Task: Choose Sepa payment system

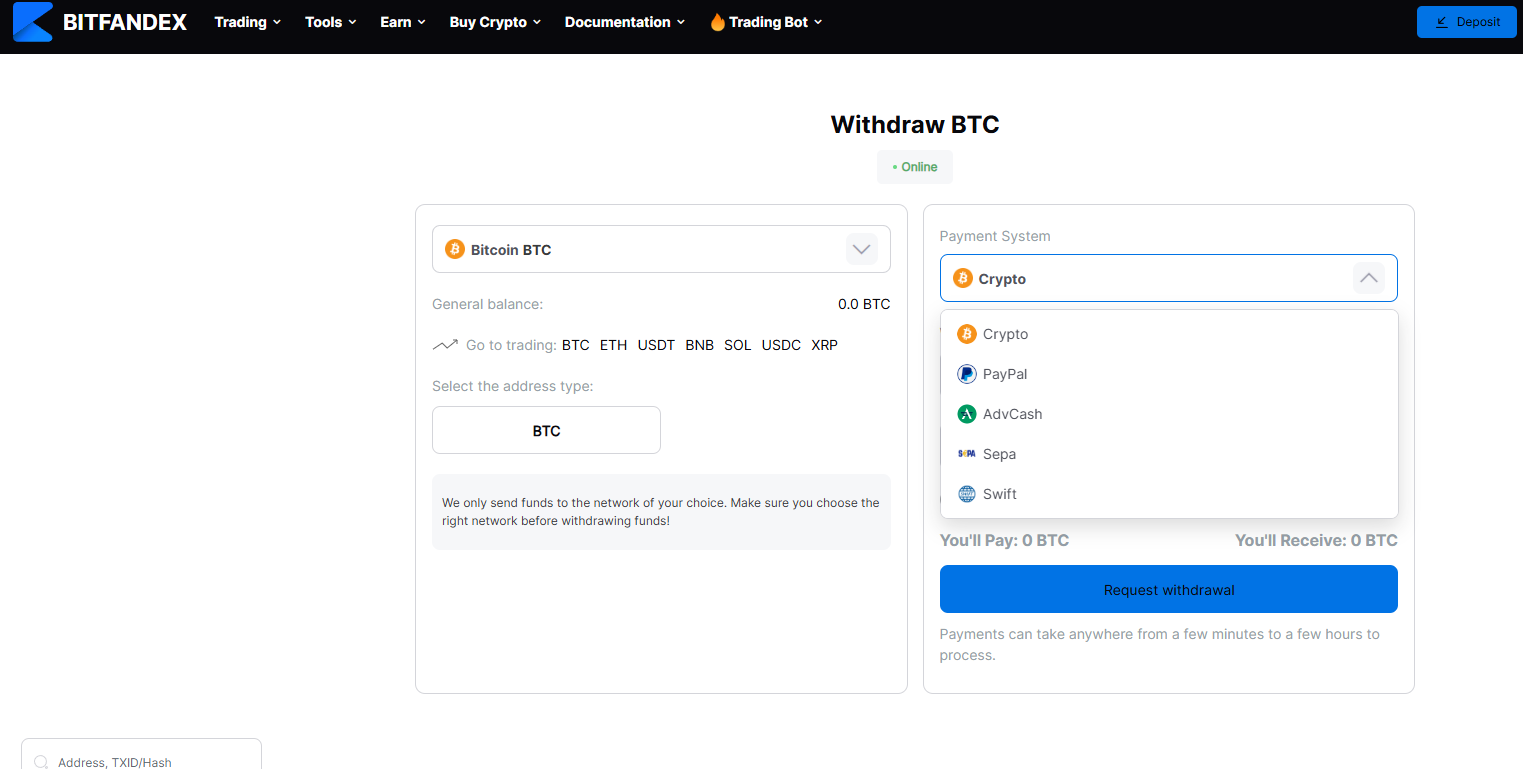Action: [x=1169, y=454]
